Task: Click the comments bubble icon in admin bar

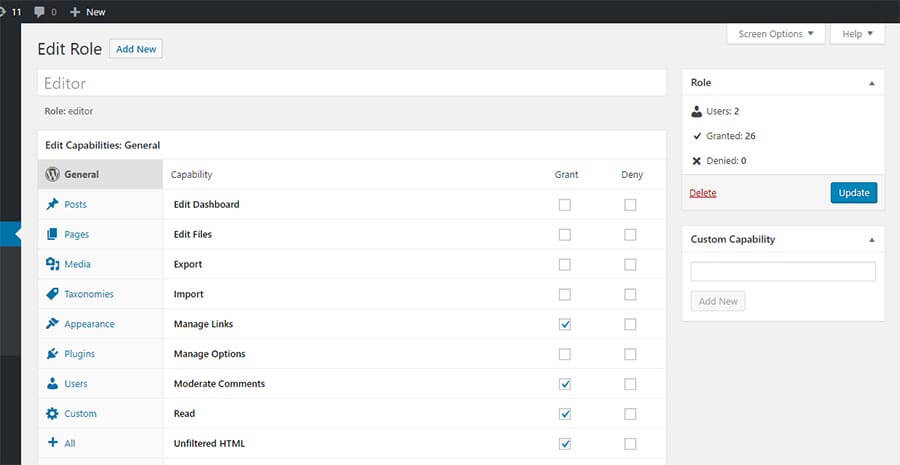Action: point(39,11)
